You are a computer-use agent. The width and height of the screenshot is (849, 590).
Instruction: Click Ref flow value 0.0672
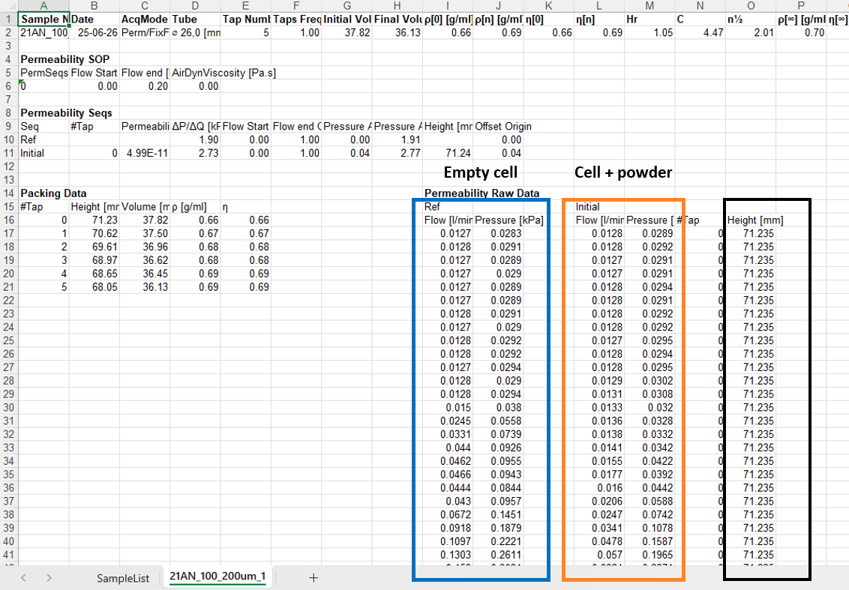pos(447,515)
